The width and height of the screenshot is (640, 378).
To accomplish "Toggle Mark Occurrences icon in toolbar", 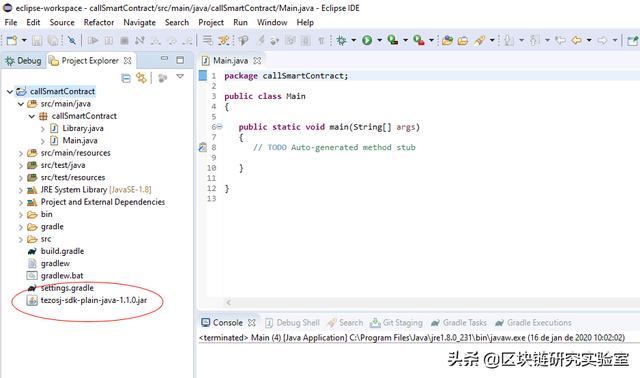I will (260, 40).
